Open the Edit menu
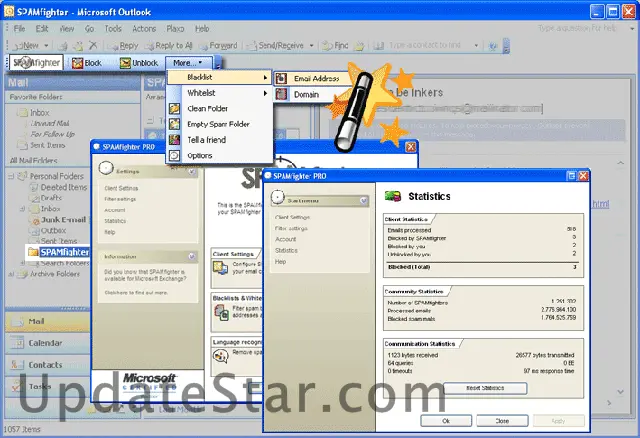 click(42, 29)
